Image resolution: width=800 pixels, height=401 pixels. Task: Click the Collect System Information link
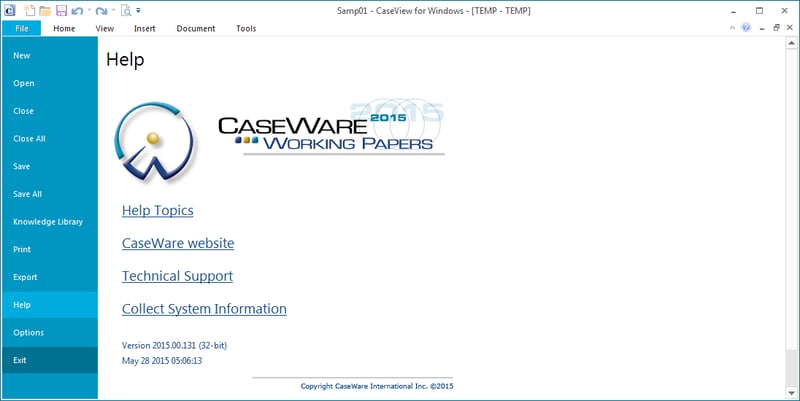point(204,309)
